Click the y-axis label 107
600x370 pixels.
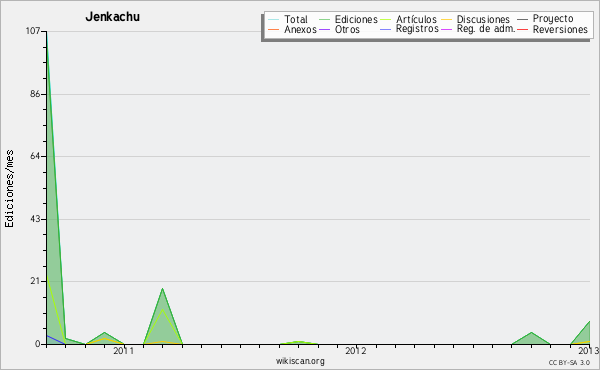[x=33, y=31]
